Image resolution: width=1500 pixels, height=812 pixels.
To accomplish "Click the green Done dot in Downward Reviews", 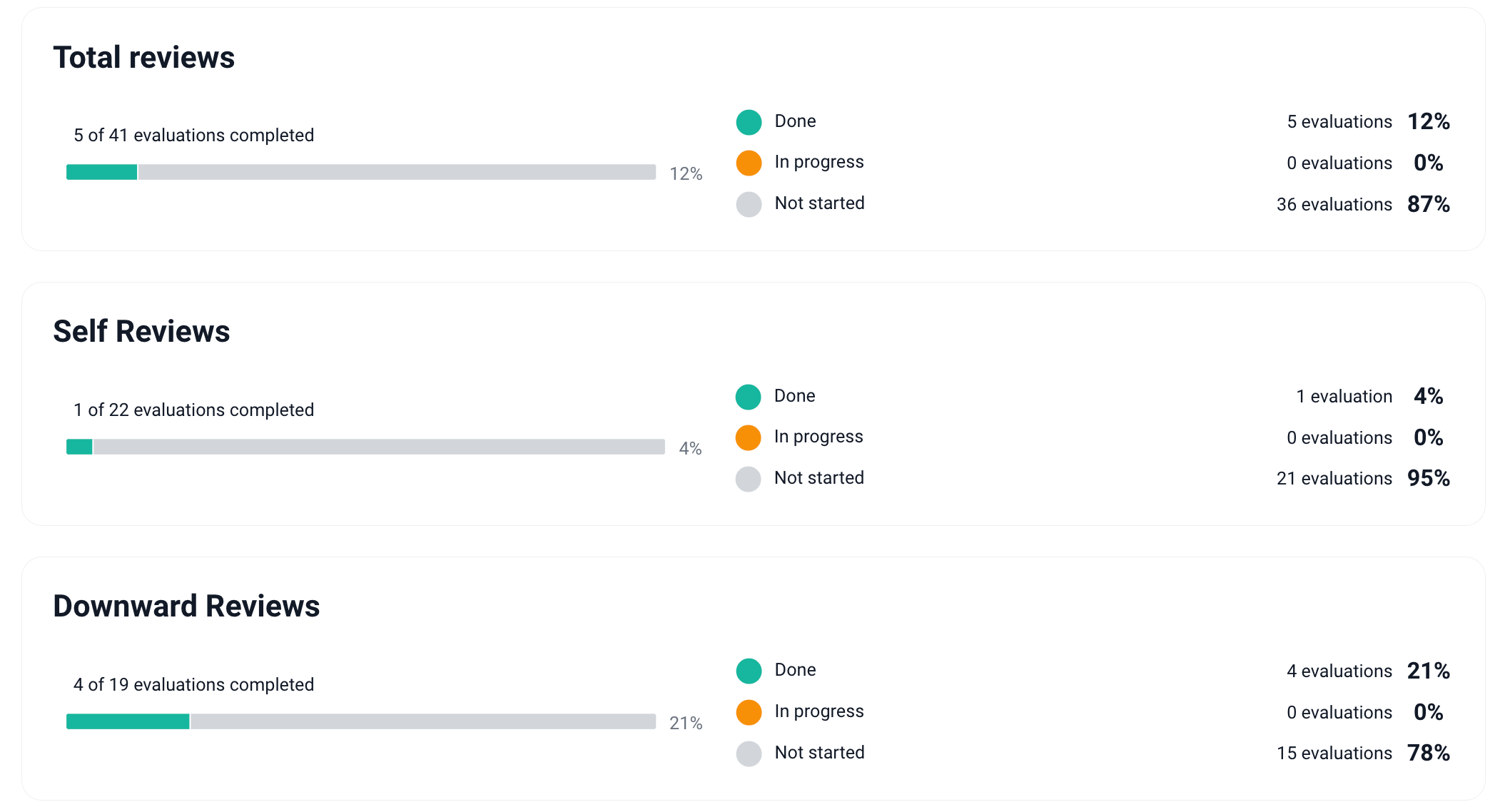I will [x=749, y=671].
